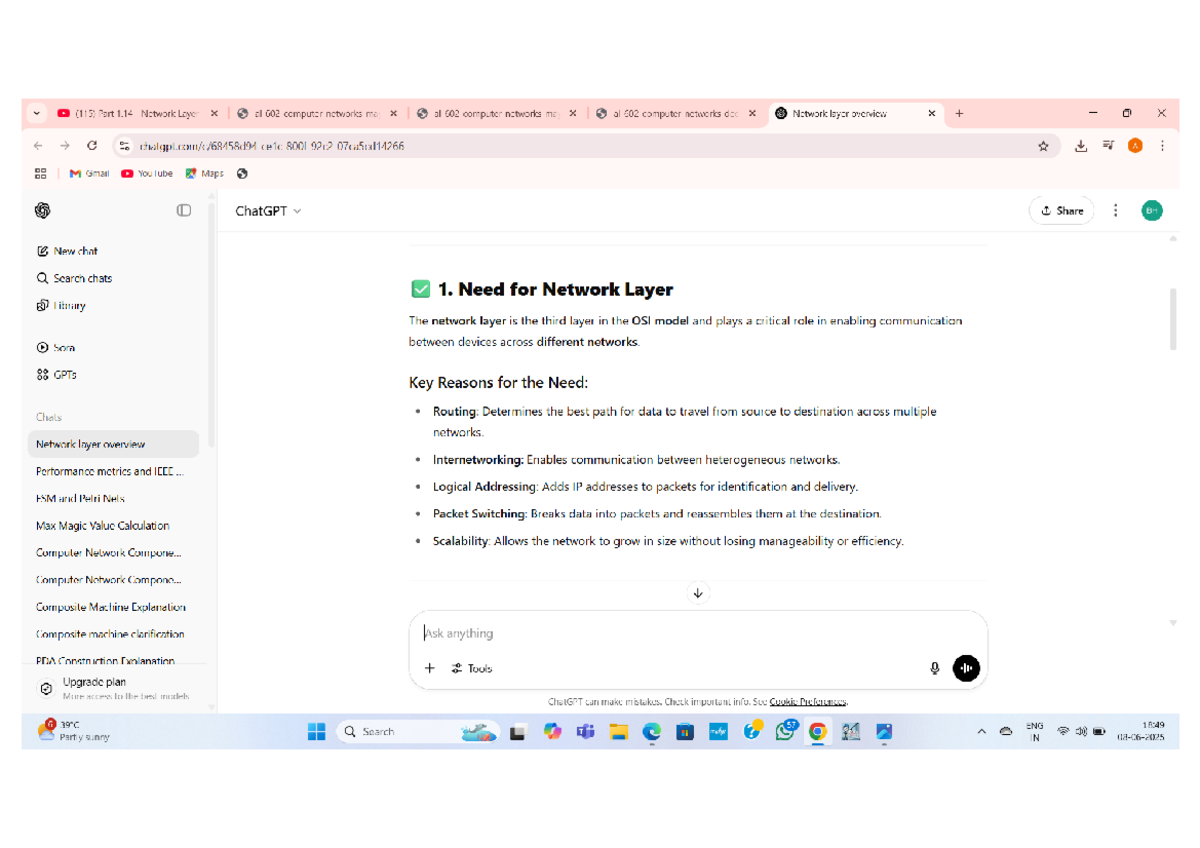Screen dimensions: 1200x848
Task: Click the Share button
Action: (x=1061, y=211)
